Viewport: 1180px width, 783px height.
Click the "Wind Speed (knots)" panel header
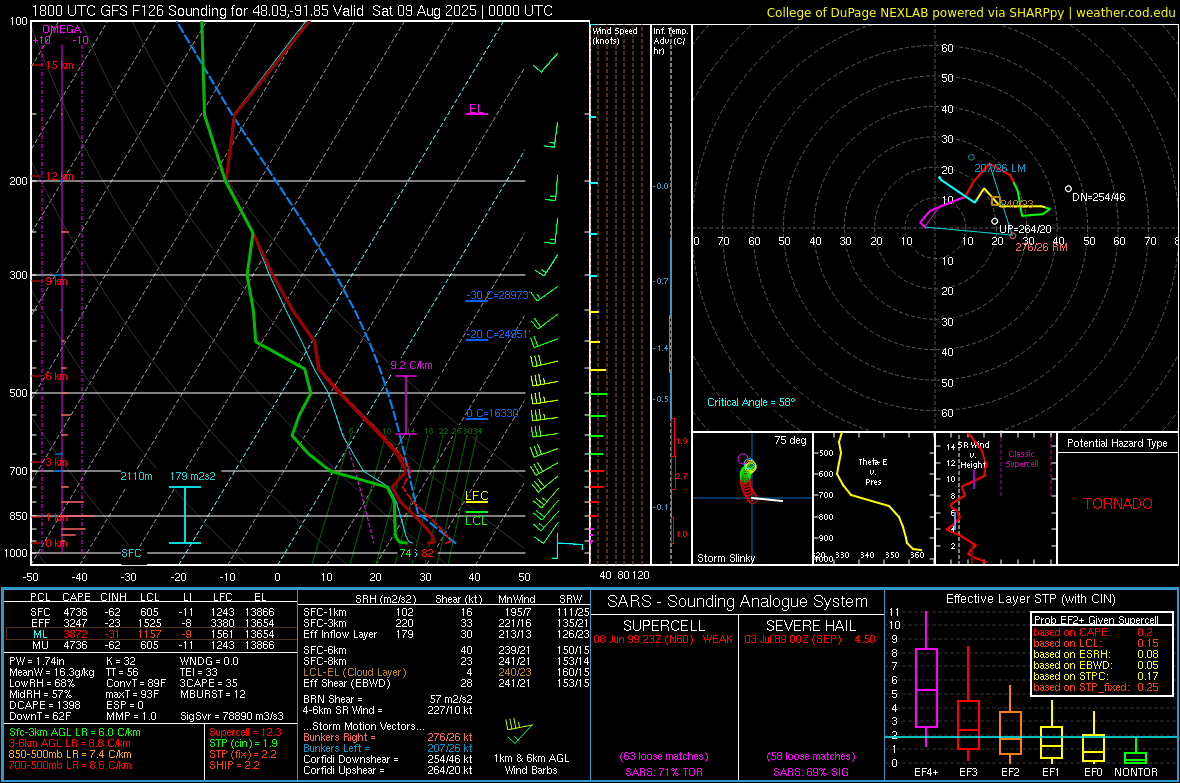coord(615,36)
